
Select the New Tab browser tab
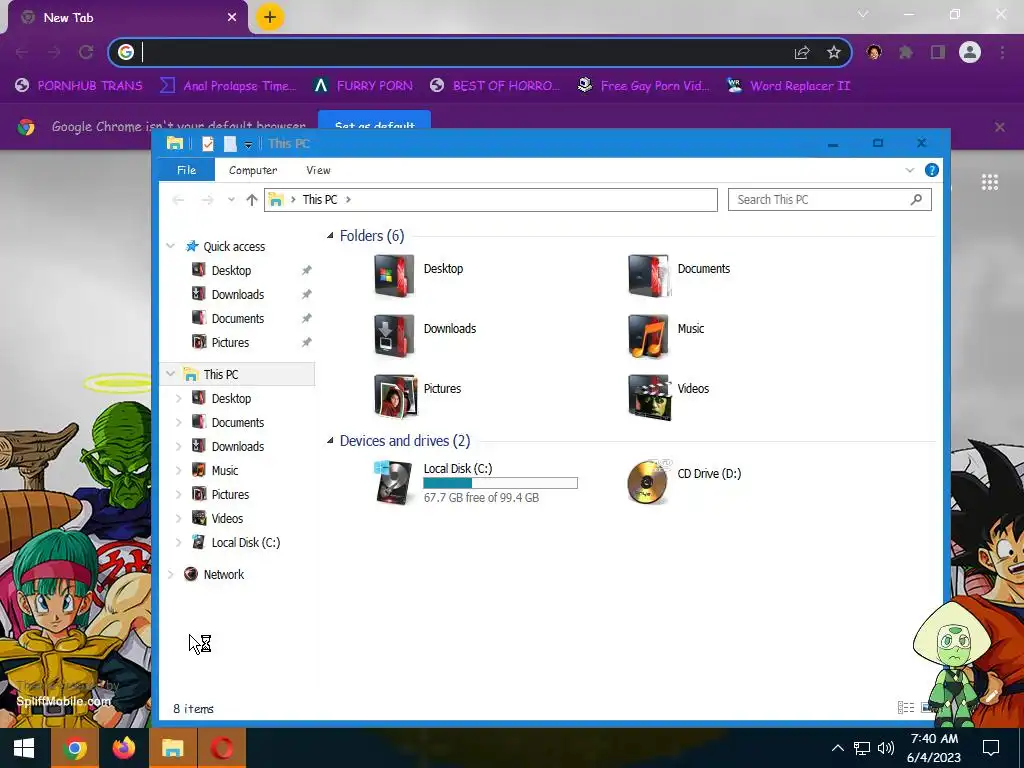click(x=128, y=18)
